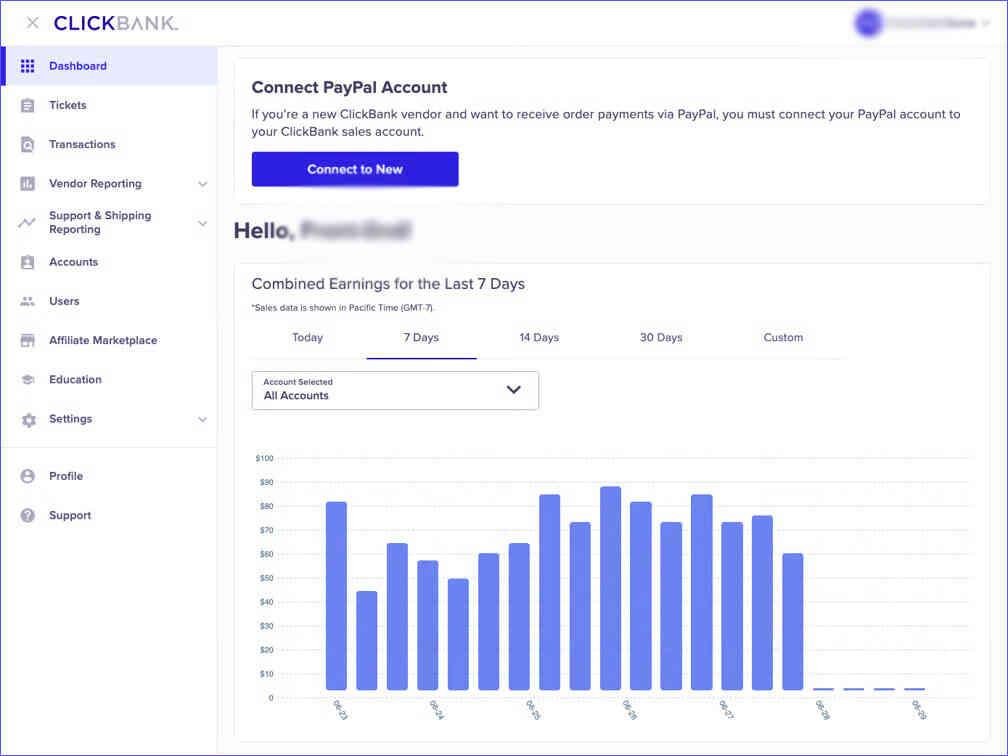Screen dimensions: 1008x756
Task: Collapse the sidebar with the X icon
Action: pyautogui.click(x=31, y=22)
